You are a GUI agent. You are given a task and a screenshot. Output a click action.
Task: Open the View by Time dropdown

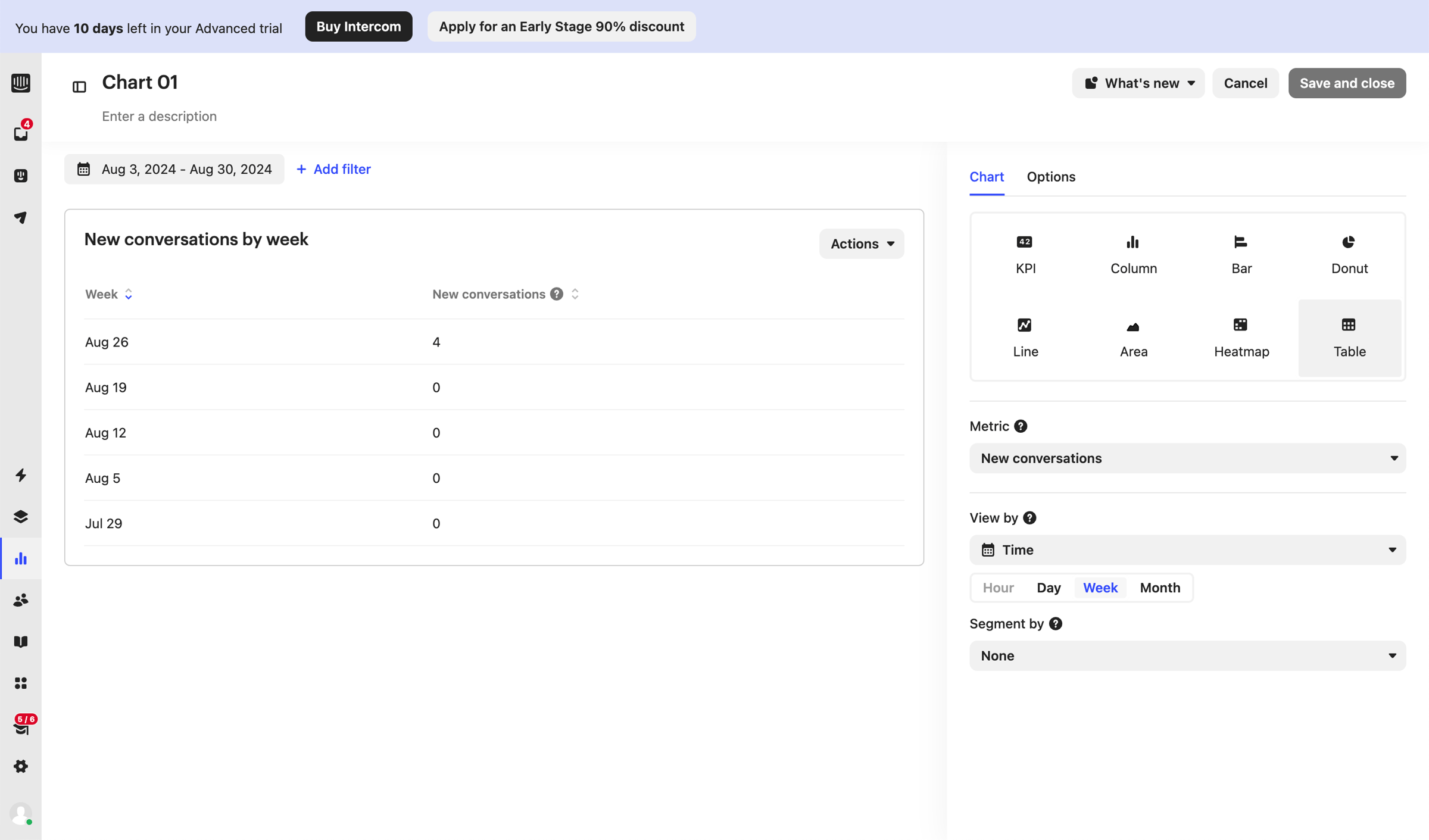coord(1187,550)
